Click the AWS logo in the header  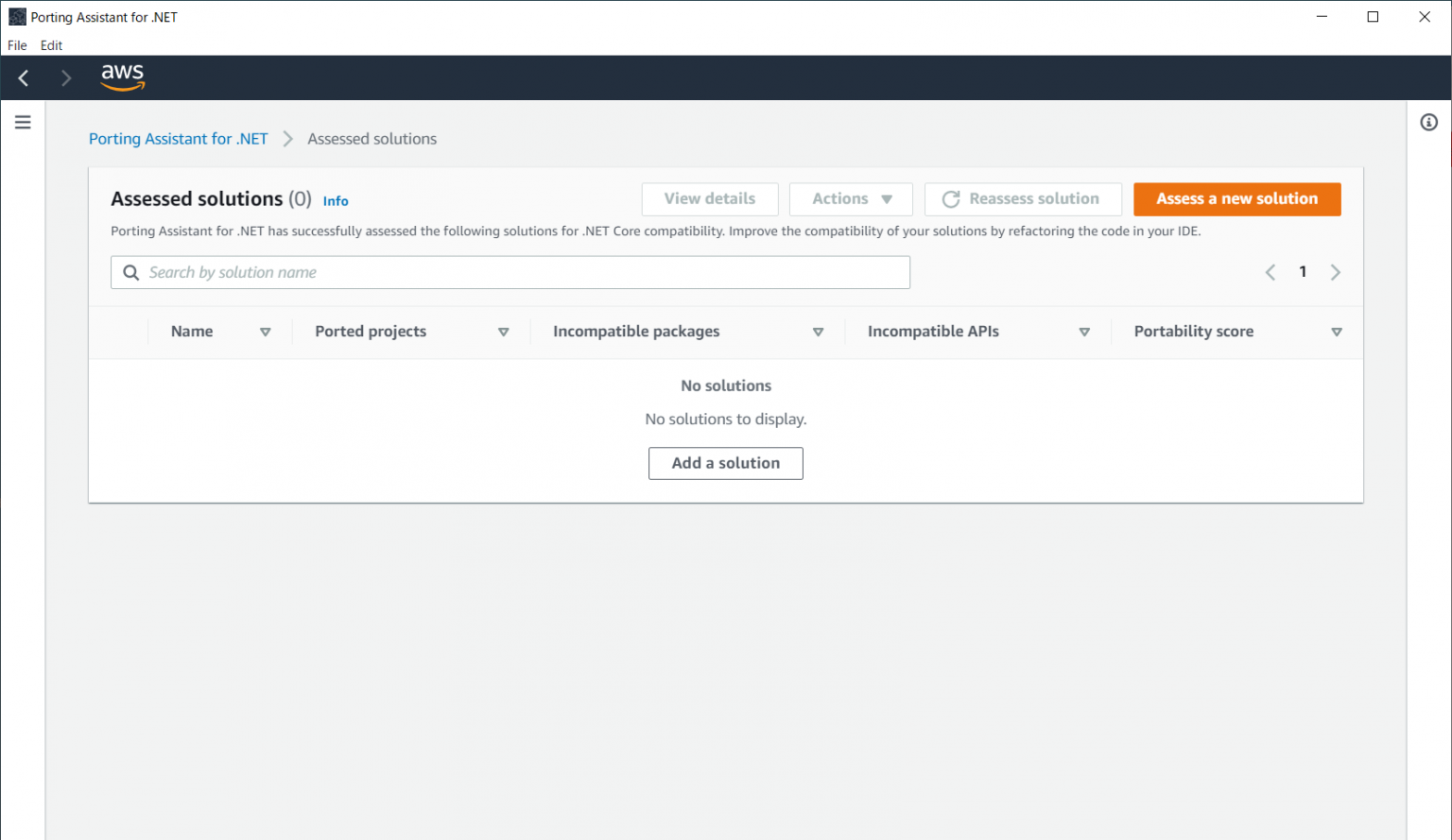click(x=122, y=77)
